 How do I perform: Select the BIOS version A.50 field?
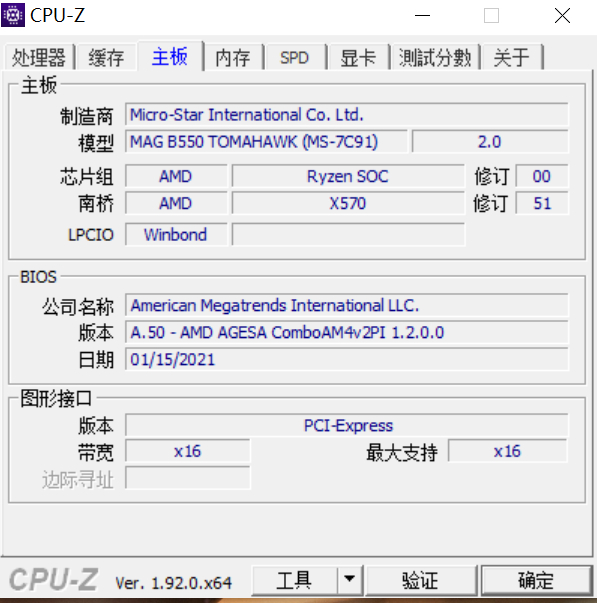(x=347, y=332)
